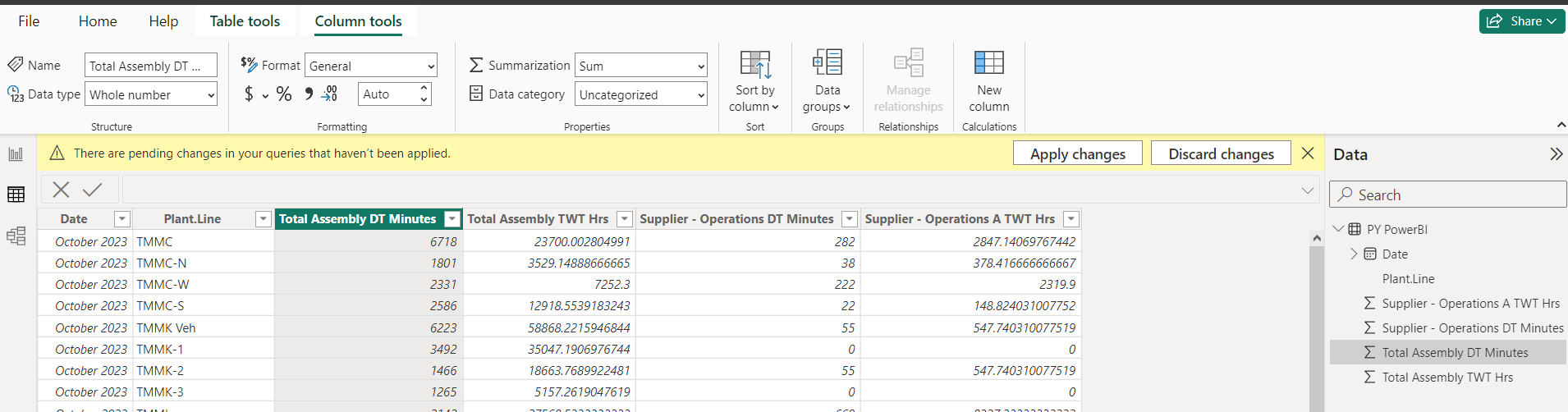Select Plant.Line field in Data pane
The height and width of the screenshot is (412, 1568).
(x=1408, y=279)
